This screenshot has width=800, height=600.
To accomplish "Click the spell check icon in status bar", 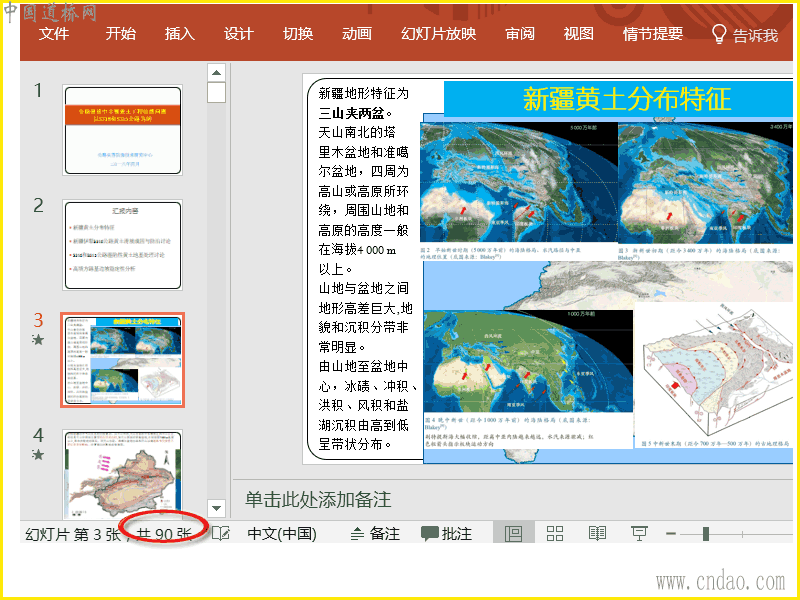I will [220, 534].
